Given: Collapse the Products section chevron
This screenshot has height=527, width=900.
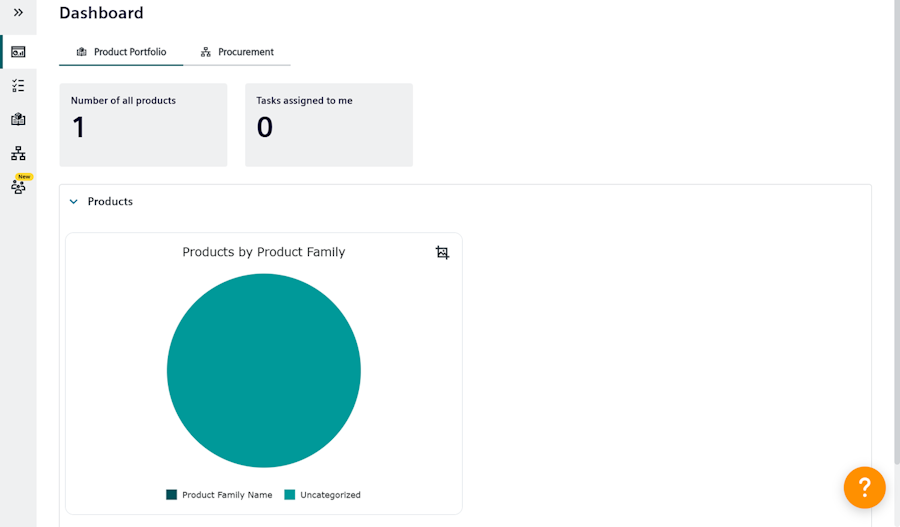Looking at the screenshot, I should pos(73,202).
